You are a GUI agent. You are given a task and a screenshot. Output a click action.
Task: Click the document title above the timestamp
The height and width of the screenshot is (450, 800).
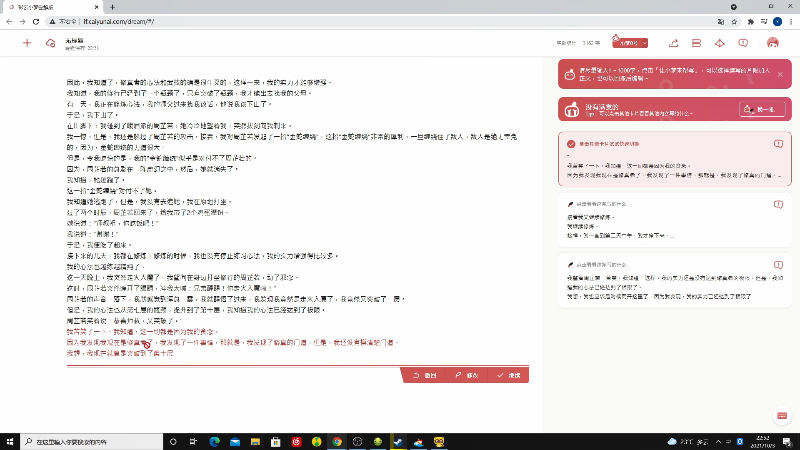[x=74, y=40]
